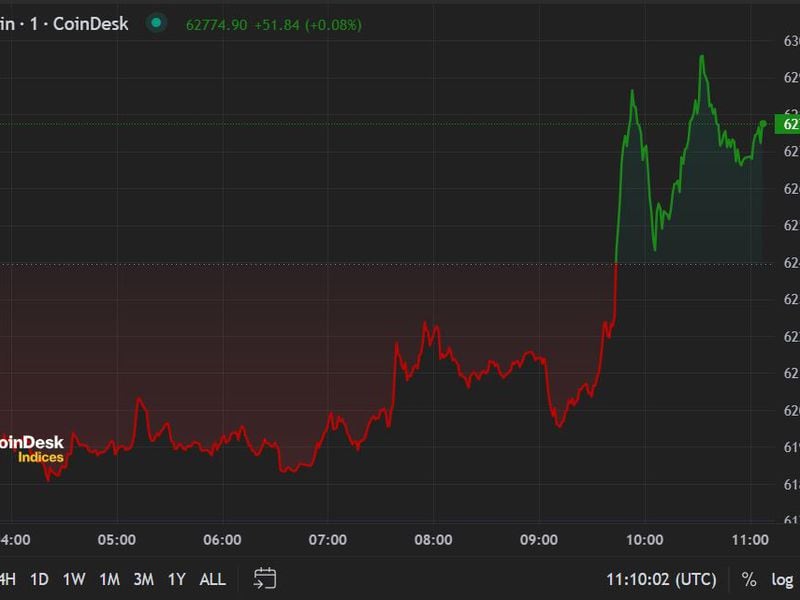Choose the 1M time range

(x=109, y=579)
